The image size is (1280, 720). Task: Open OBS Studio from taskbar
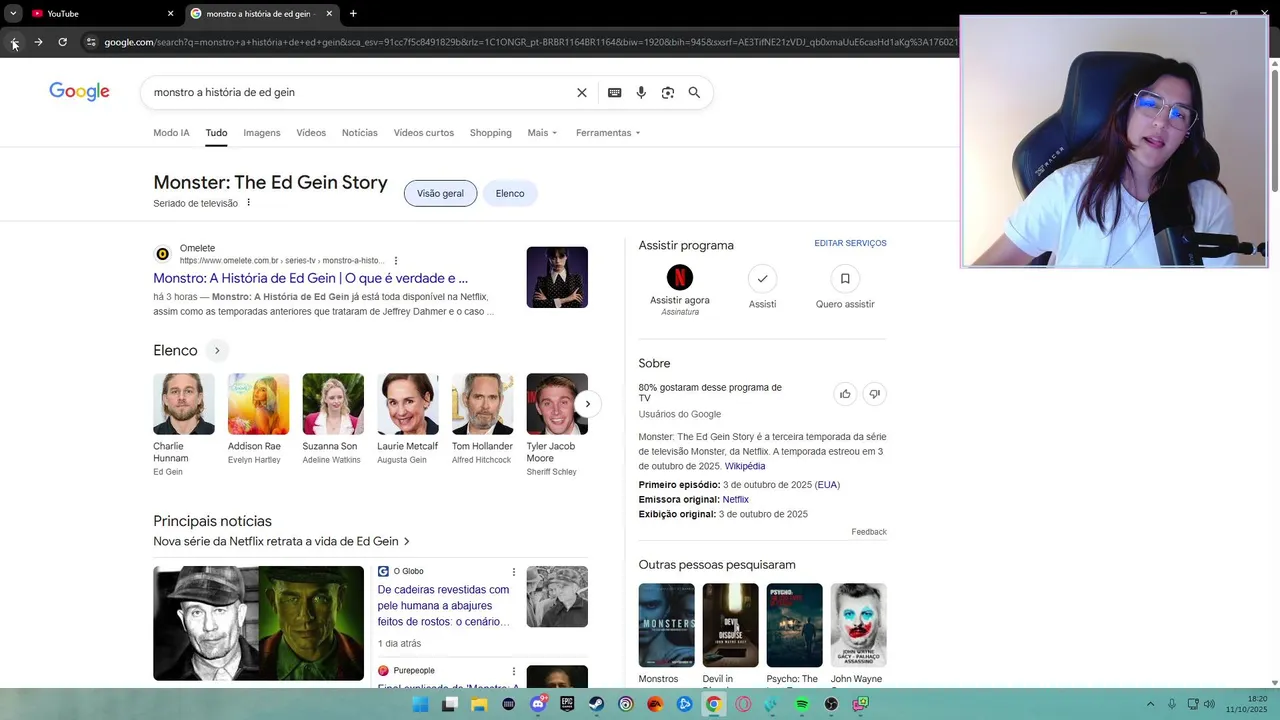(x=831, y=704)
